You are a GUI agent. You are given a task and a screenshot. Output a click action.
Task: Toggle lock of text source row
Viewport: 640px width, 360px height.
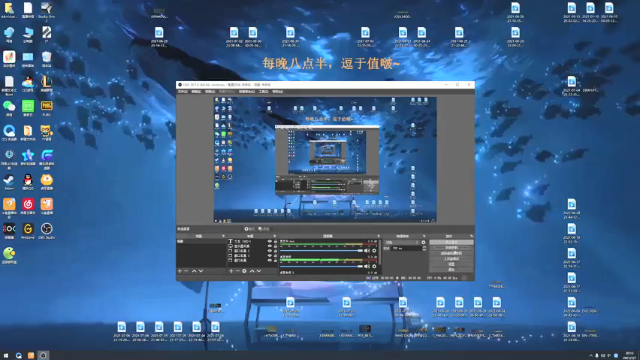click(275, 241)
